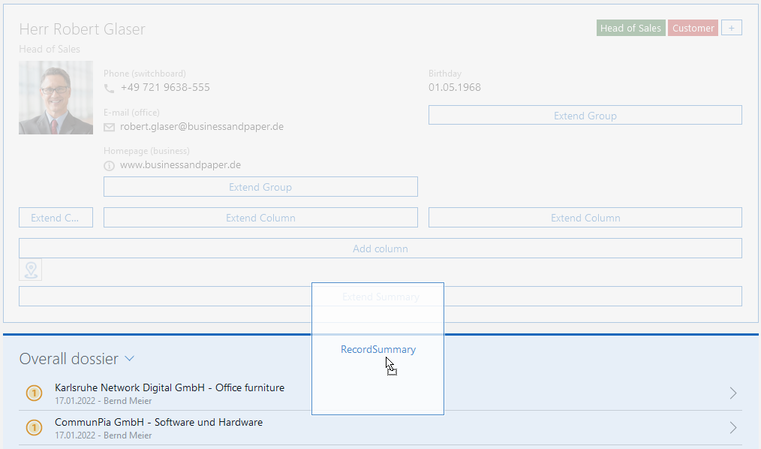Click Robert Glaser's profile photo
Viewport: 761px width, 449px height.
click(x=56, y=98)
